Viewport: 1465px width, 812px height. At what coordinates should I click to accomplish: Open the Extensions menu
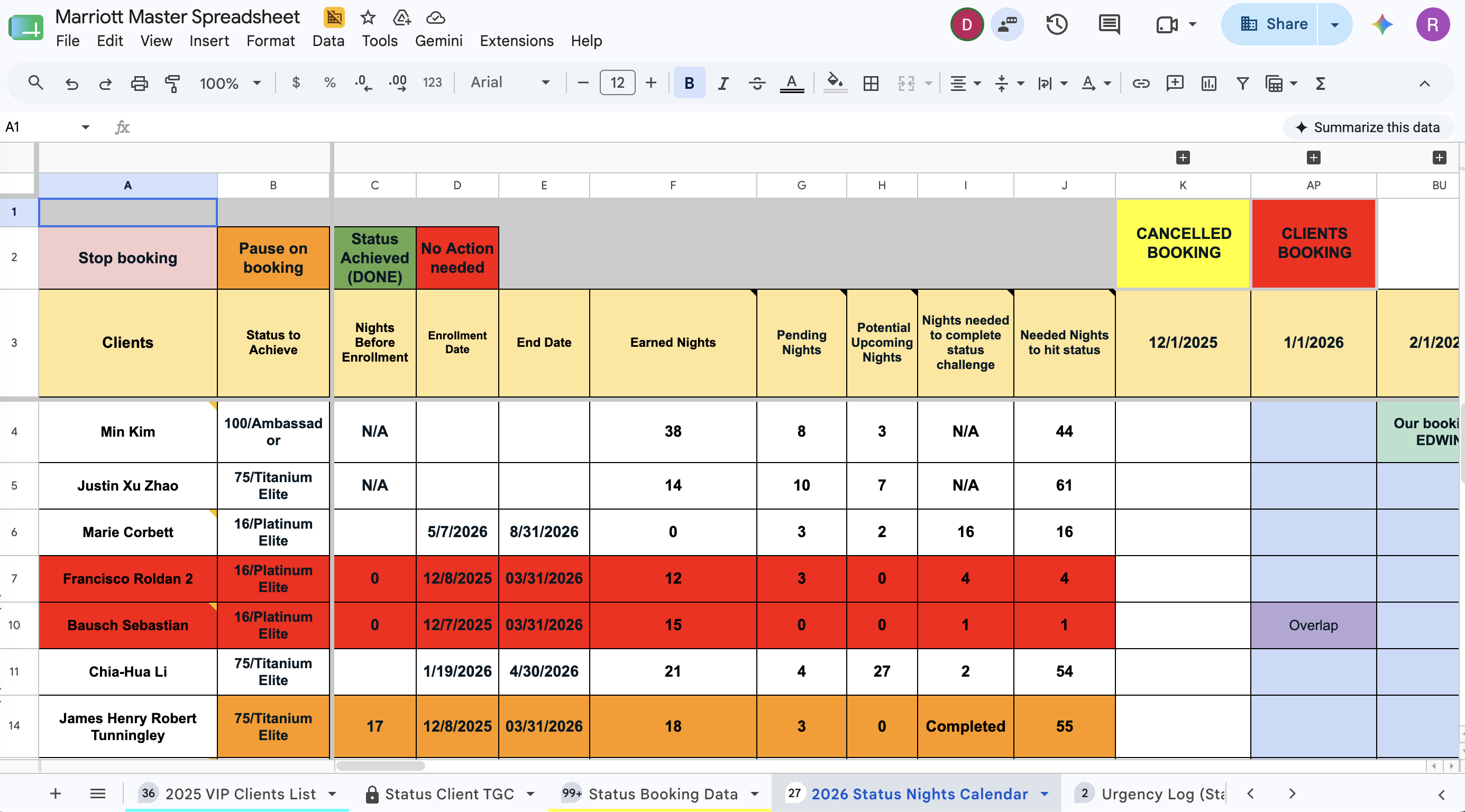516,41
